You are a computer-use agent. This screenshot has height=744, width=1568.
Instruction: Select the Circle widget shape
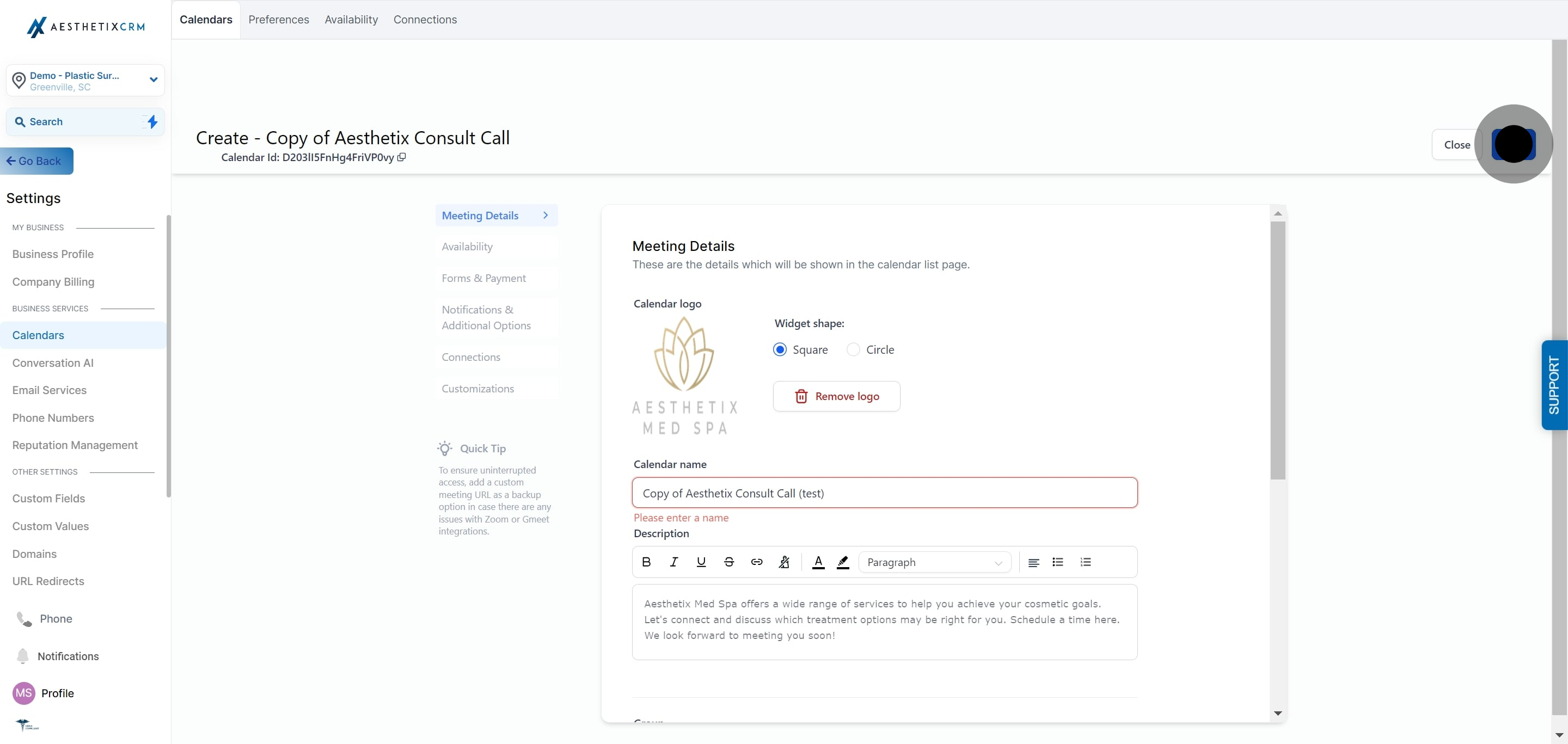coord(853,350)
